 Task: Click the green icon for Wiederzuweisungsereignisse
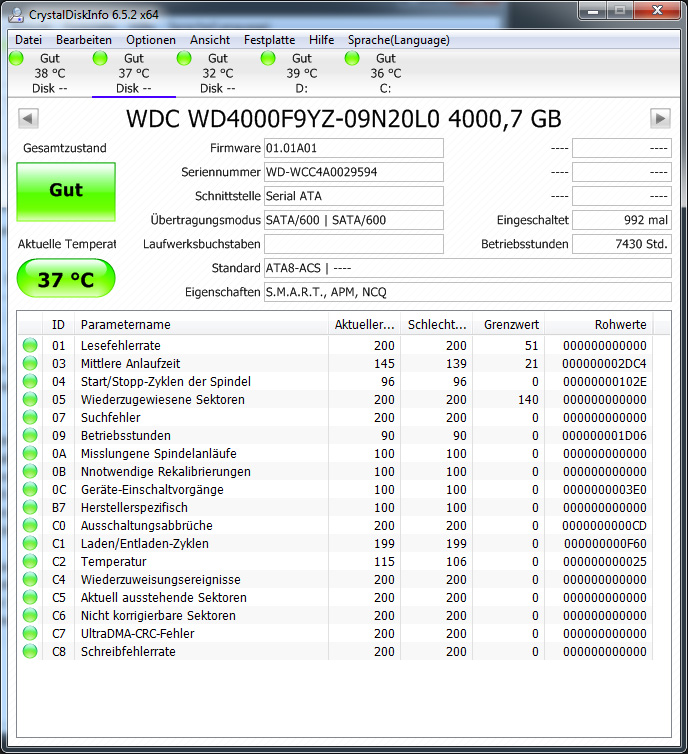coord(30,579)
